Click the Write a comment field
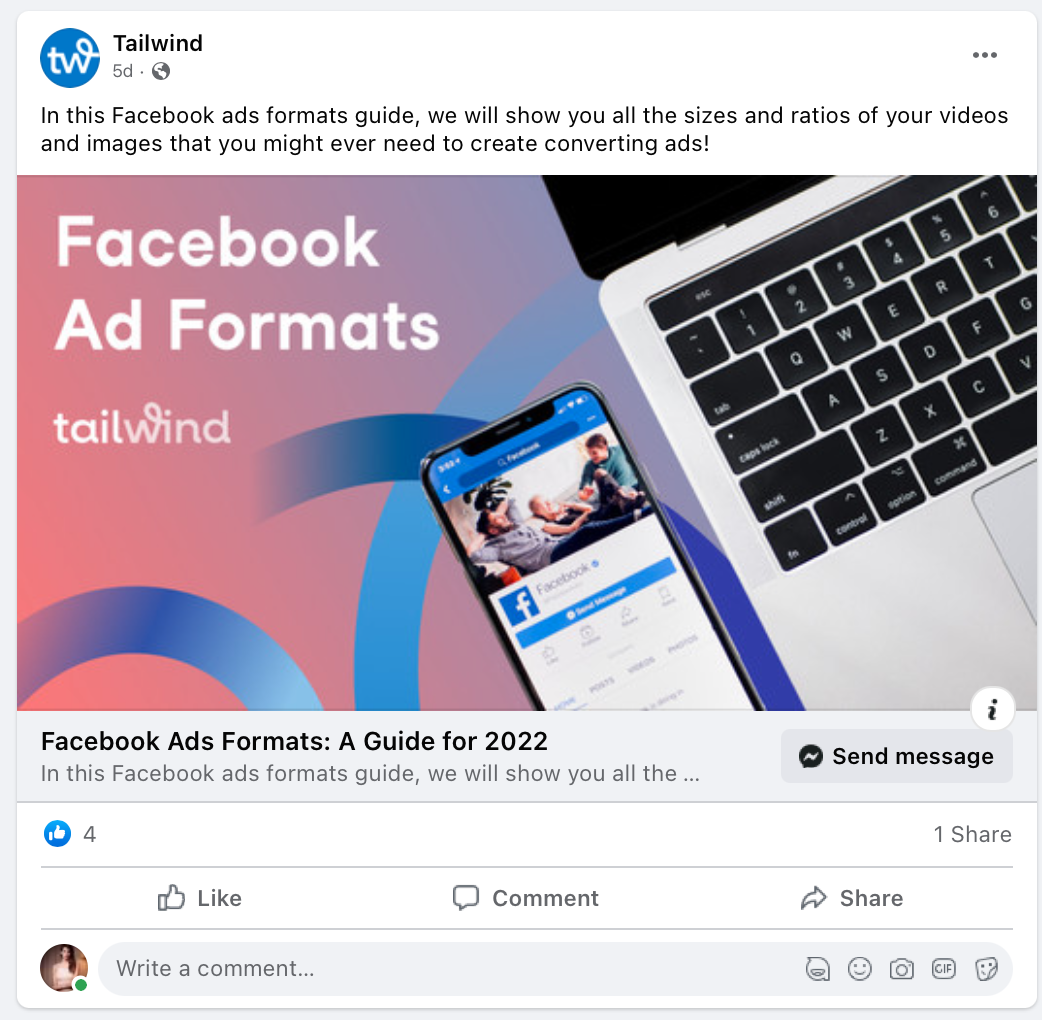1042x1020 pixels. coord(452,969)
